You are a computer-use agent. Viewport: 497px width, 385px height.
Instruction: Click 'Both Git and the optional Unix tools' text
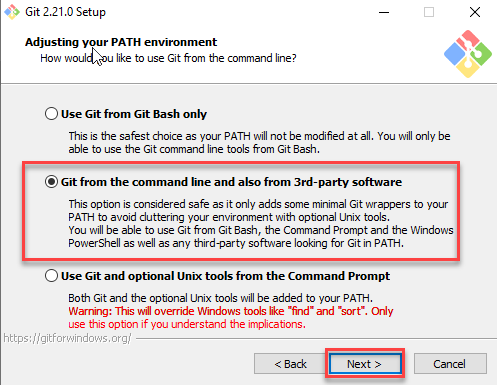[x=221, y=298]
